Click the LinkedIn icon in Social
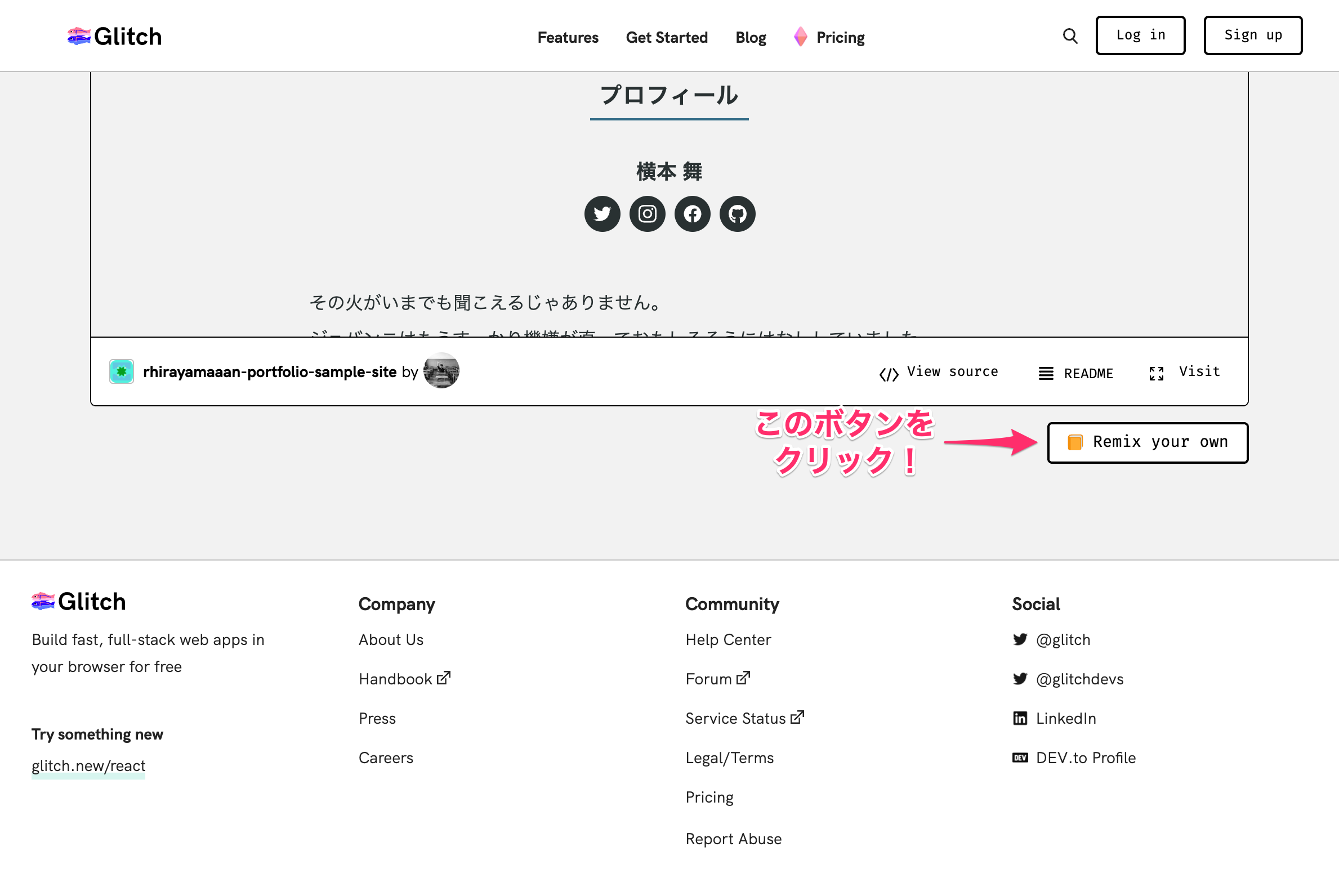Viewport: 1339px width, 896px height. point(1020,718)
